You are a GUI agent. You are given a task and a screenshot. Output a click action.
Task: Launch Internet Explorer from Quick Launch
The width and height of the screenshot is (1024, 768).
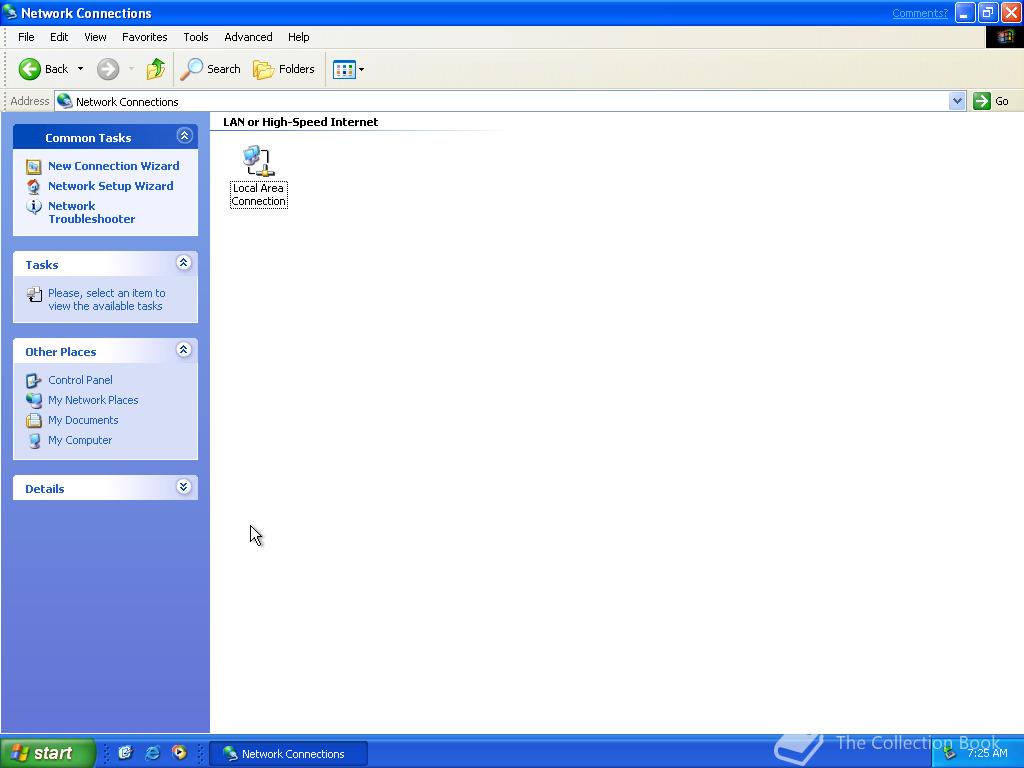click(x=152, y=753)
